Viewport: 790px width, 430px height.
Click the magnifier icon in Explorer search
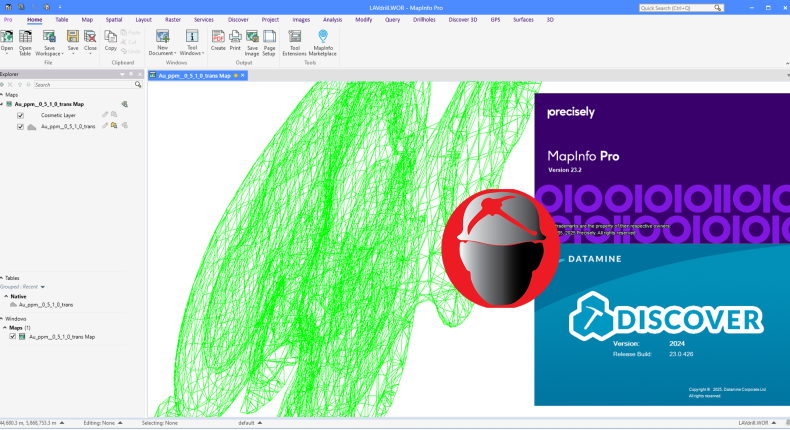click(138, 85)
